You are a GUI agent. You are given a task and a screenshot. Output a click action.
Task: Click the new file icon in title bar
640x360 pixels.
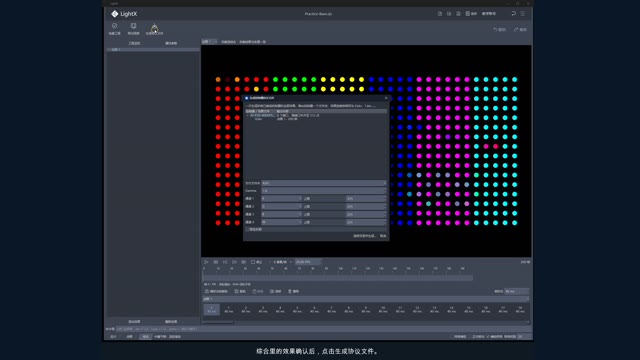coord(440,13)
